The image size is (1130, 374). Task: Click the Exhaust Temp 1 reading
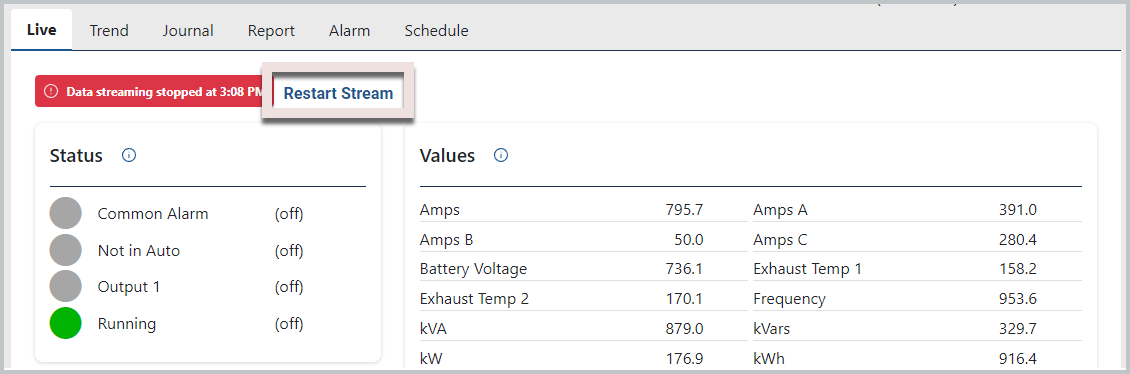[1017, 269]
